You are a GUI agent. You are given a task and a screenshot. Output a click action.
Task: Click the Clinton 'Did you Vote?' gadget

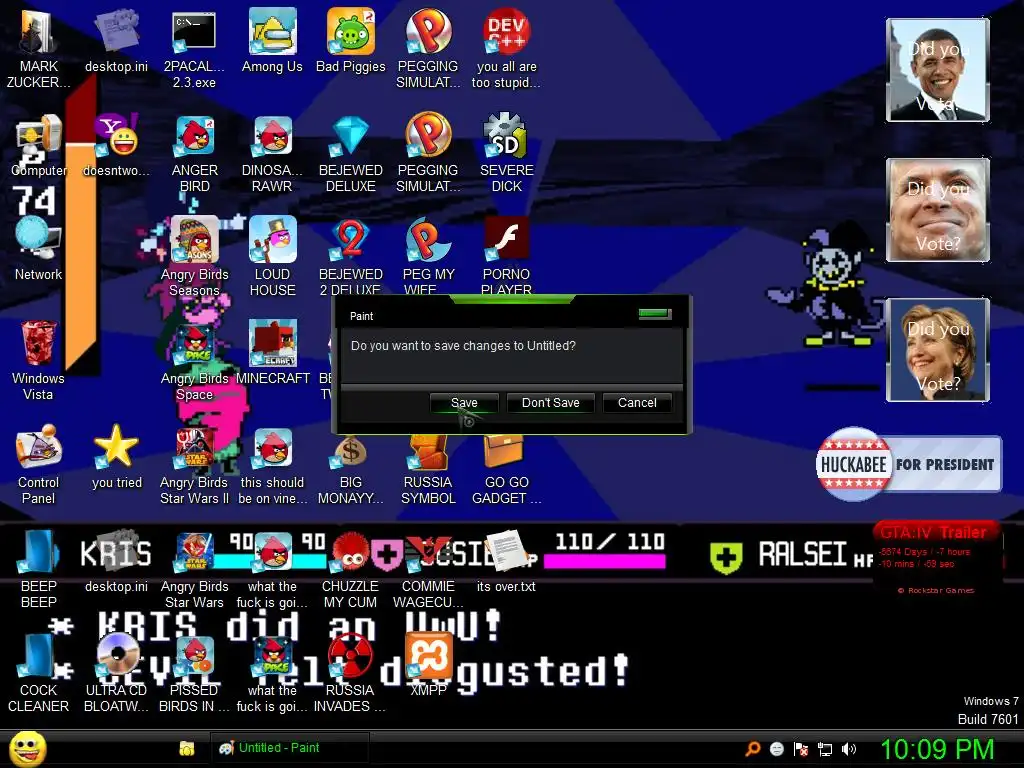(938, 349)
